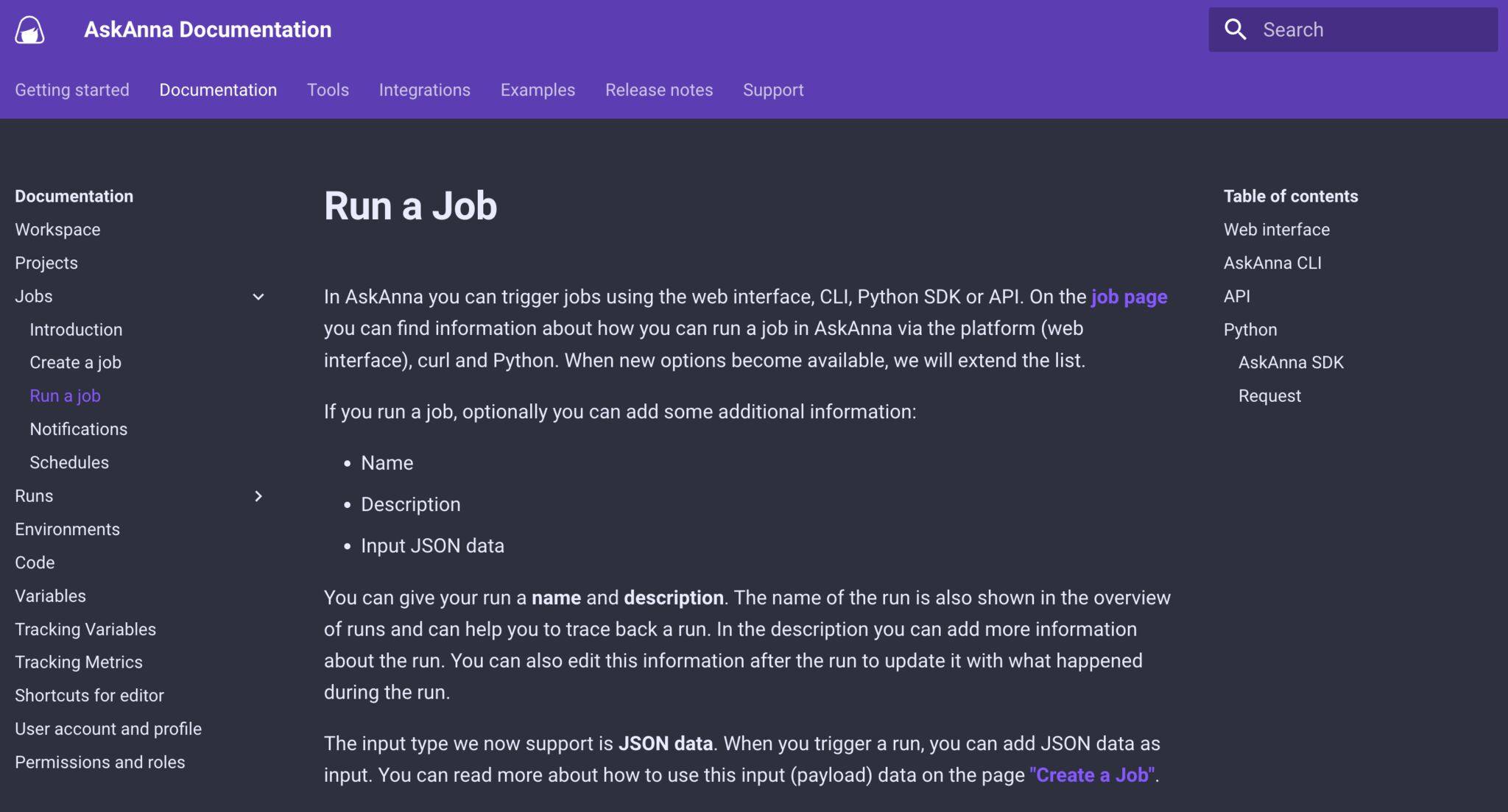Click the AskAnna logo icon
The width and height of the screenshot is (1508, 812).
[29, 29]
